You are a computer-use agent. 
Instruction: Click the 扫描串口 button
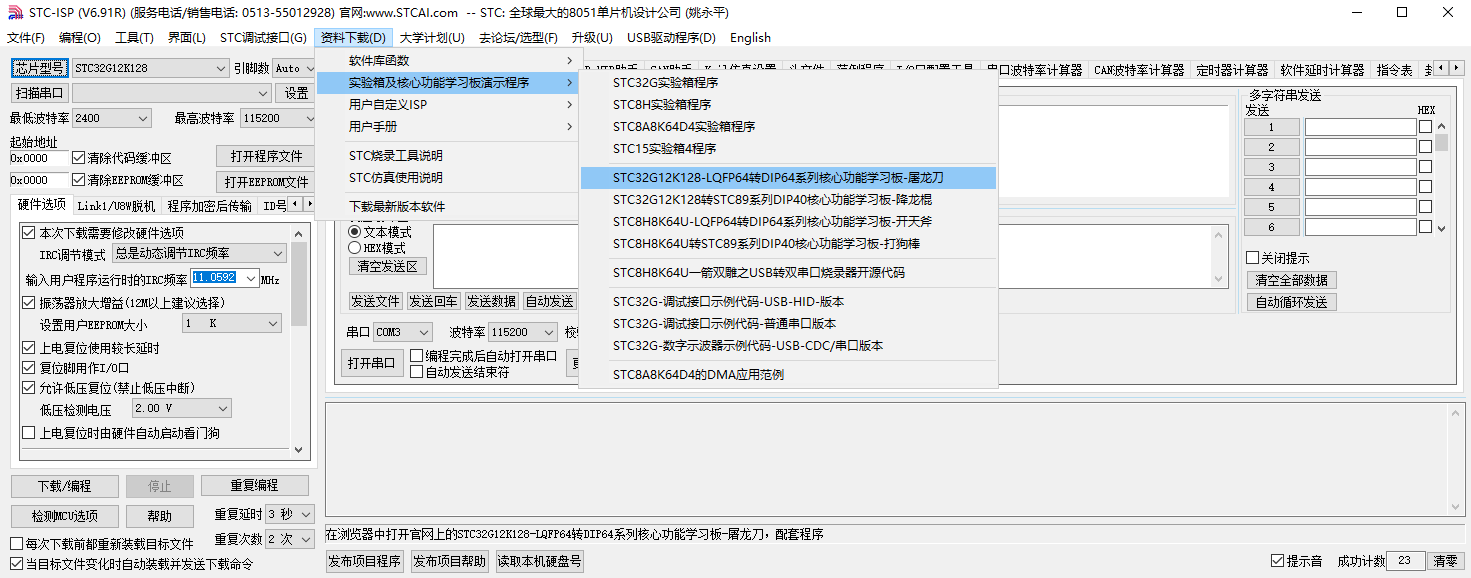tap(40, 93)
